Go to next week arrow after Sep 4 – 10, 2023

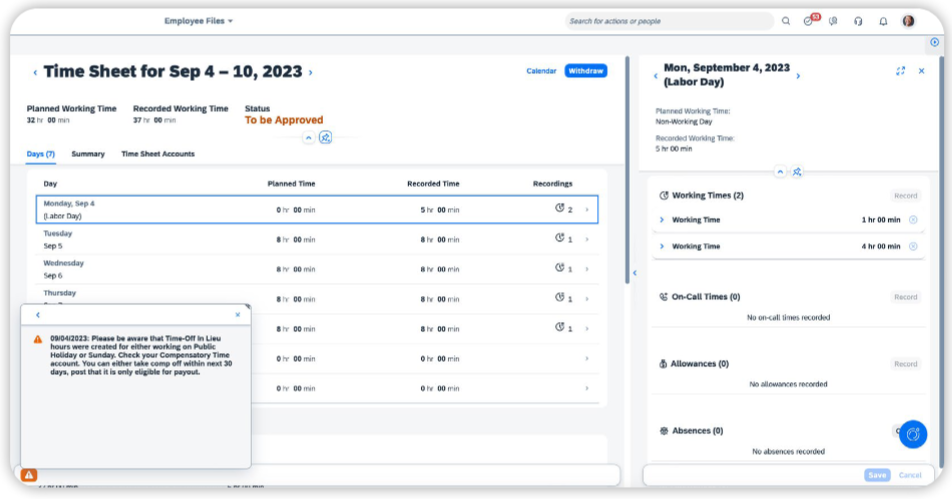point(311,72)
